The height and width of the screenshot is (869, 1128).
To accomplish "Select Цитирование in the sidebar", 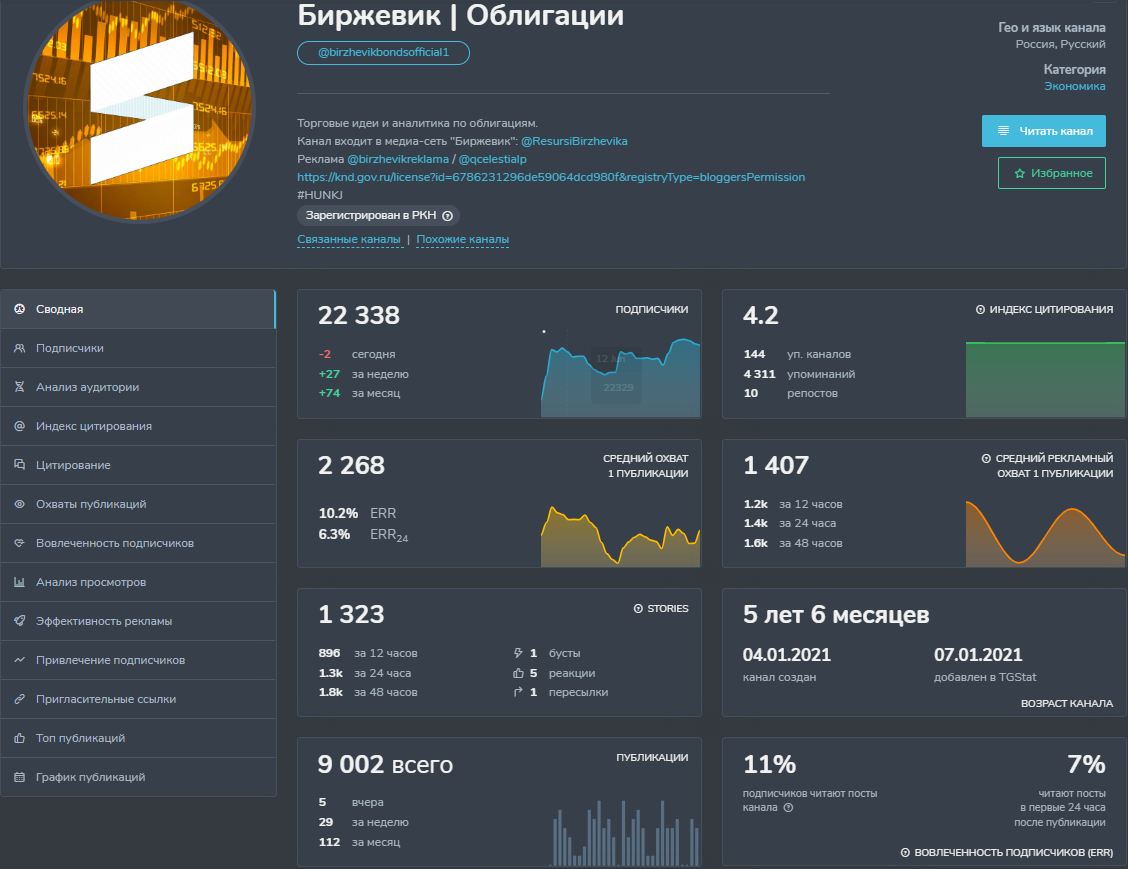I will [138, 465].
